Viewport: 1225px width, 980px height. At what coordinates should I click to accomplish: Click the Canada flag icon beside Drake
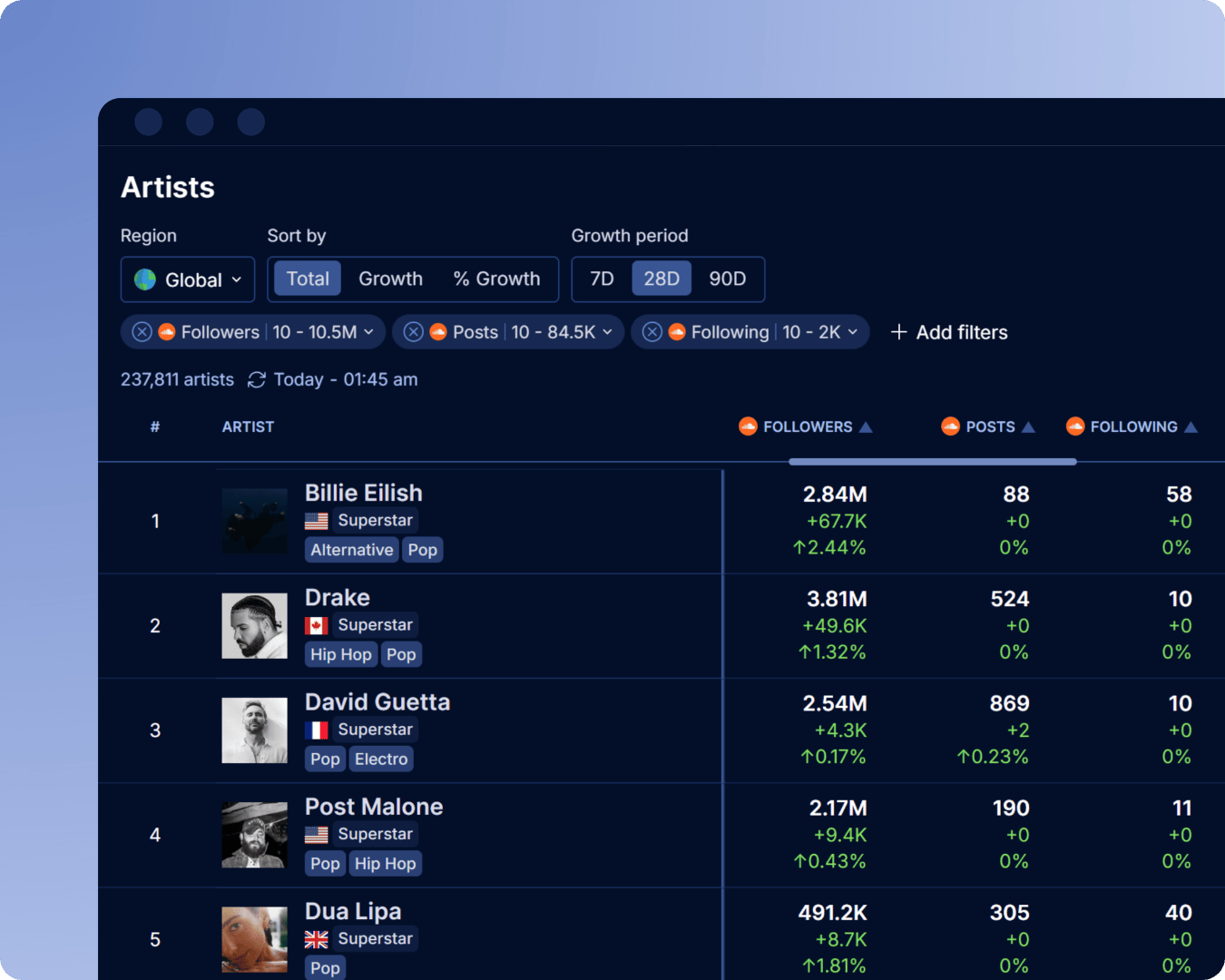(316, 624)
